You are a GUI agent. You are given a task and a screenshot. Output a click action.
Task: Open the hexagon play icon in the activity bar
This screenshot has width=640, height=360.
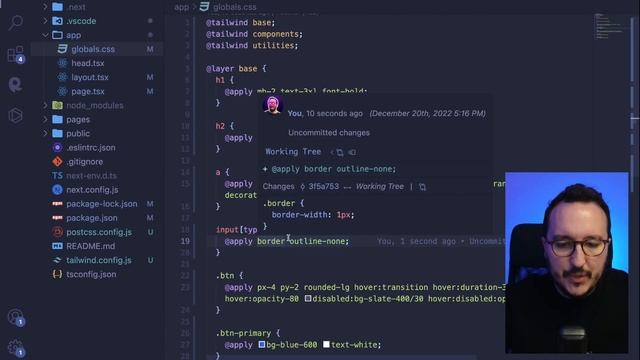(x=16, y=116)
